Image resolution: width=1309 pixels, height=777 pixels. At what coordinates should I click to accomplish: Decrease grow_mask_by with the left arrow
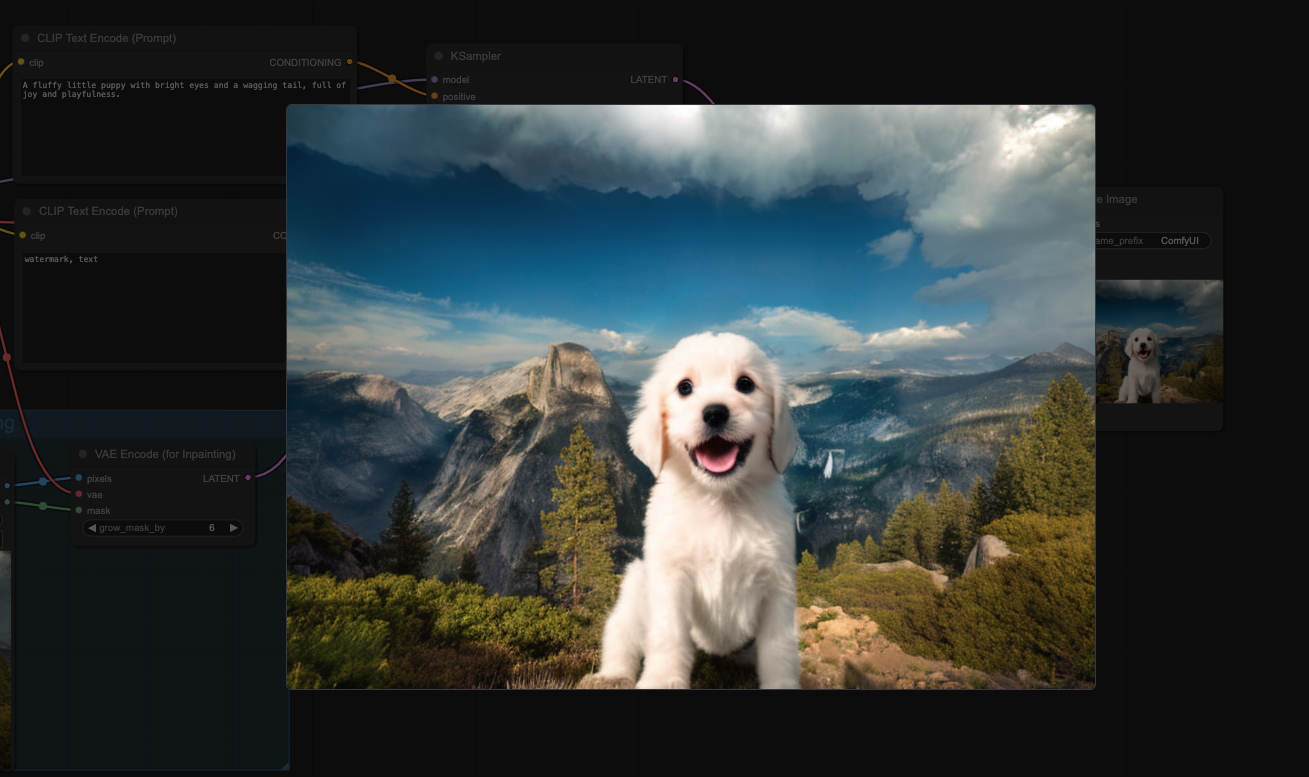click(x=92, y=527)
